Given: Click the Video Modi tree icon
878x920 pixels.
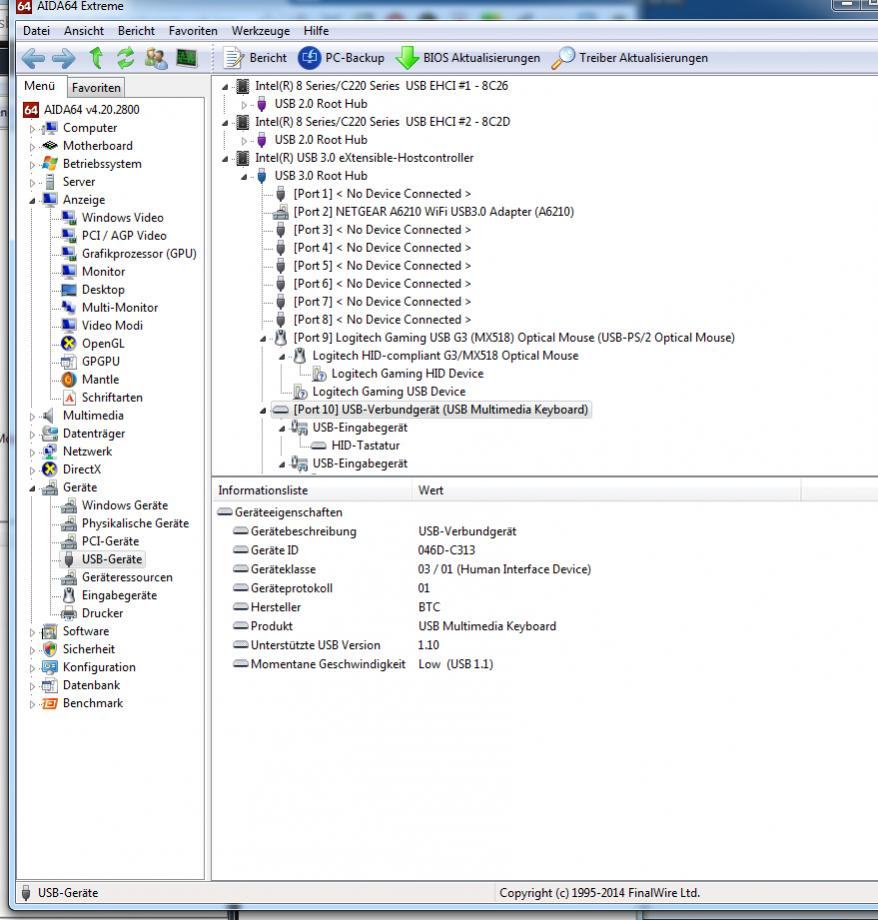Looking at the screenshot, I should 69,326.
